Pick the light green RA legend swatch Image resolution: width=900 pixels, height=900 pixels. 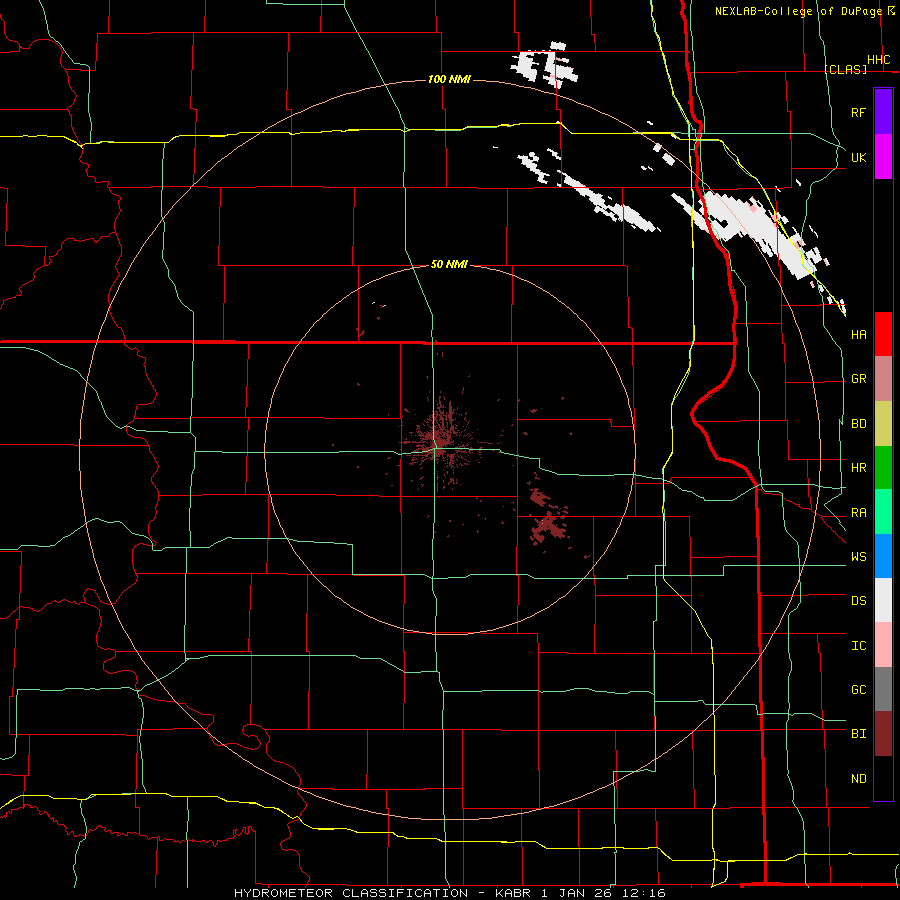pos(883,512)
